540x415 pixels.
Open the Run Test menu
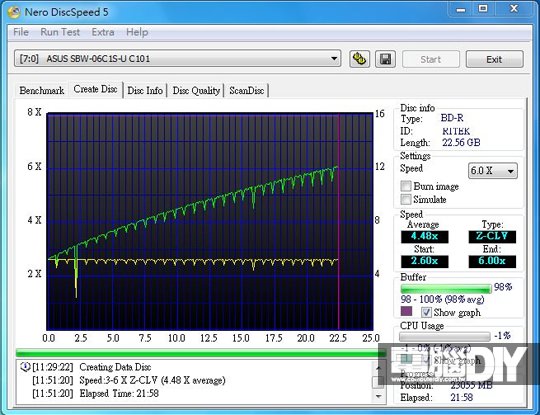[60, 32]
